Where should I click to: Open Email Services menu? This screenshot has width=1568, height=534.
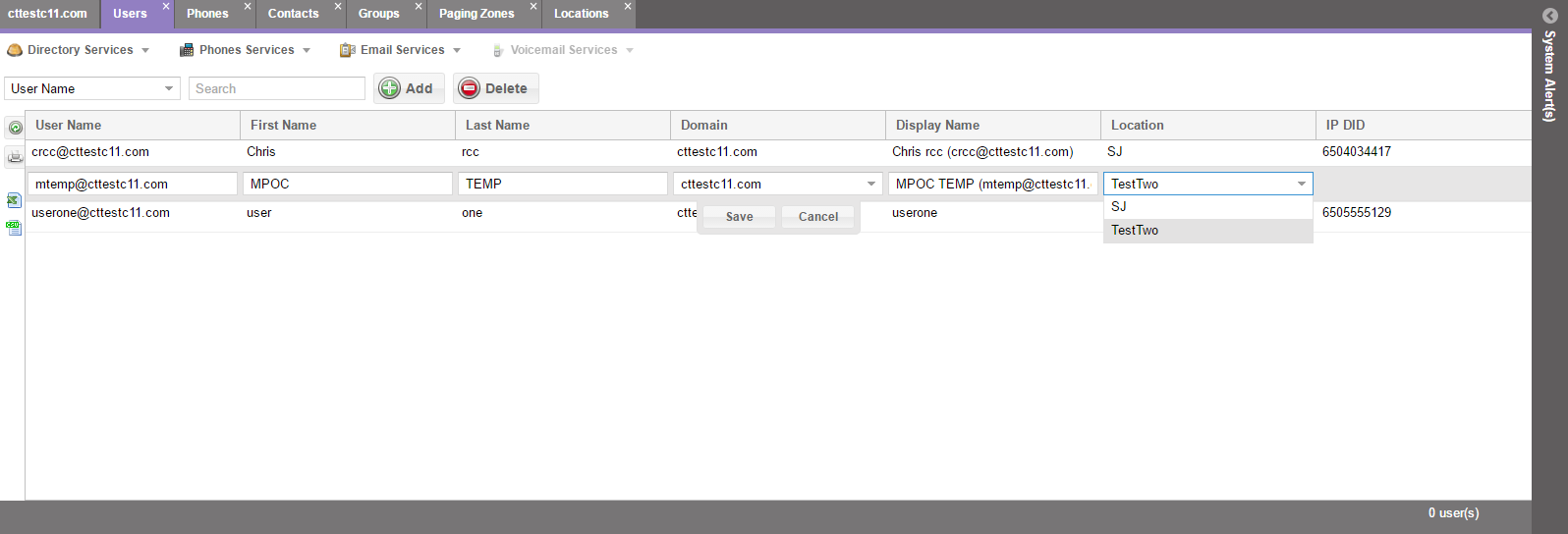pyautogui.click(x=401, y=50)
